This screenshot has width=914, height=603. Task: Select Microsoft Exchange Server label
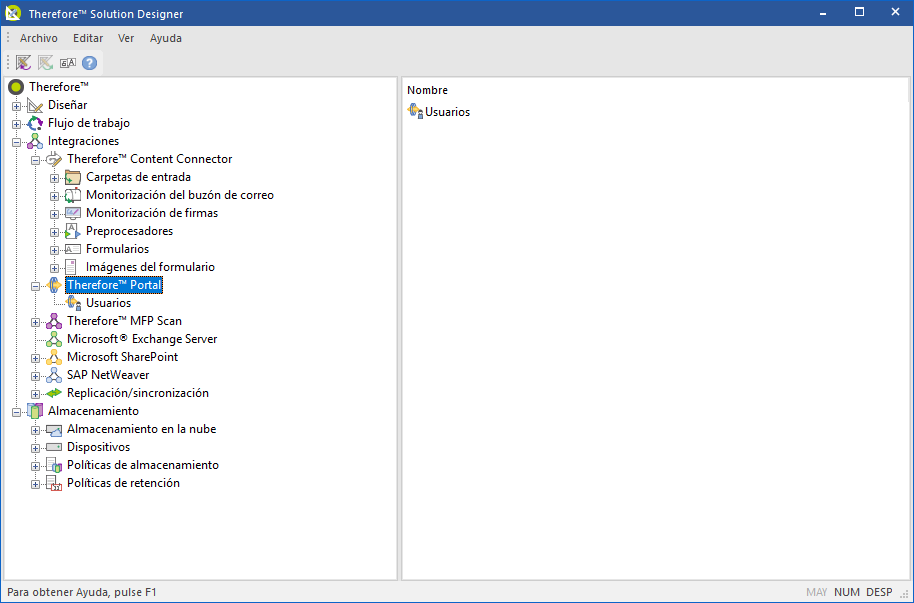(142, 339)
